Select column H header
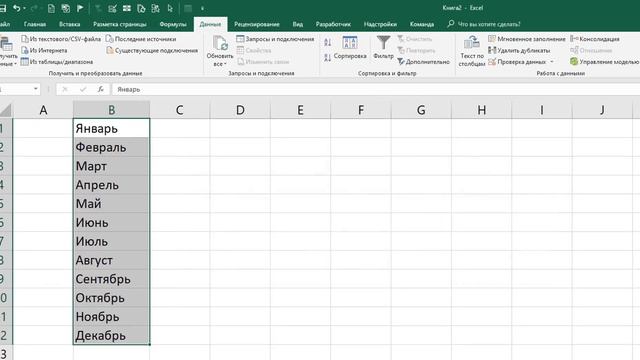The height and width of the screenshot is (360, 640). [482, 110]
